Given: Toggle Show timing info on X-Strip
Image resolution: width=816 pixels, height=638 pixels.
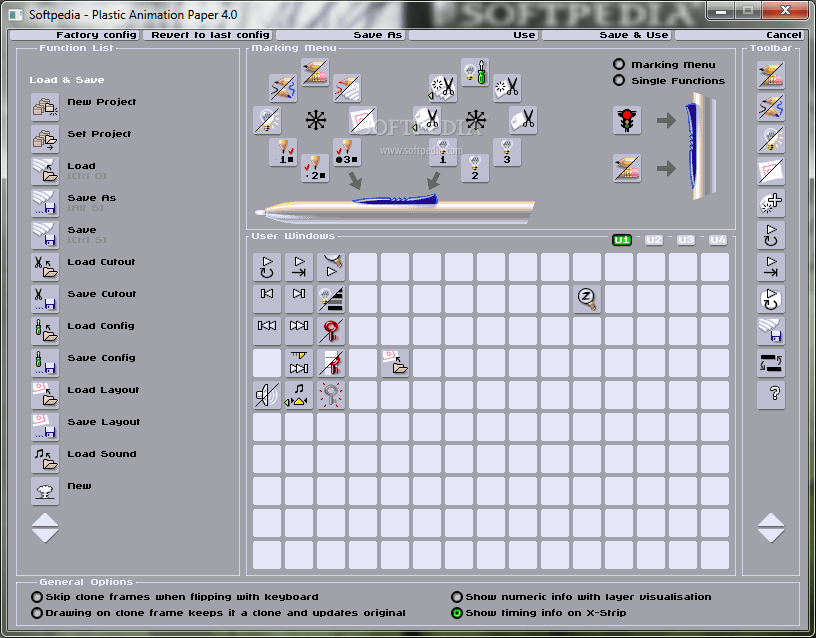Looking at the screenshot, I should click(x=457, y=613).
